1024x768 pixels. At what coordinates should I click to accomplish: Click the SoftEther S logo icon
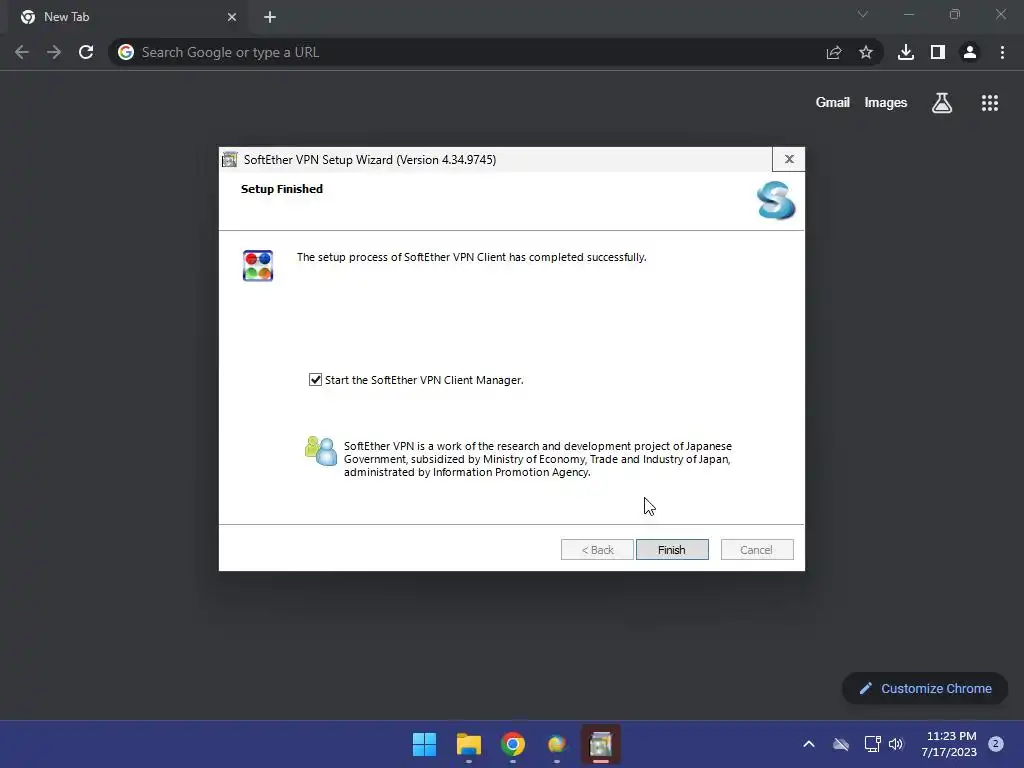[776, 200]
